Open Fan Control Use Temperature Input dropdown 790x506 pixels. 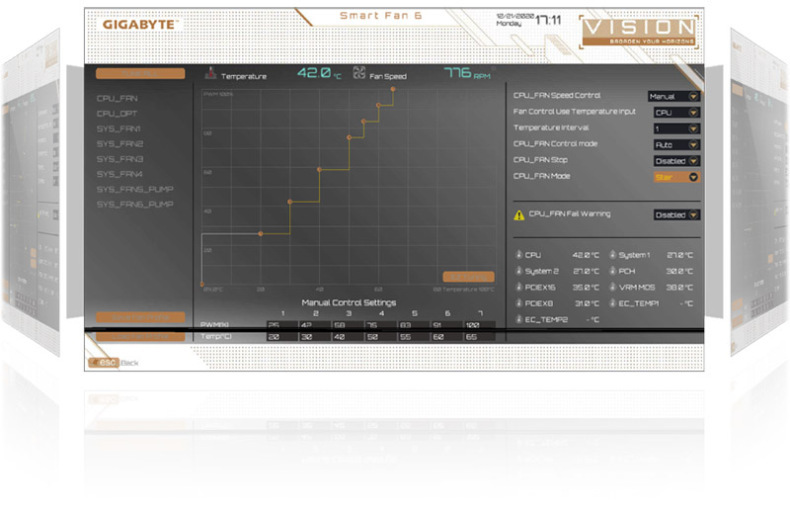coord(677,112)
